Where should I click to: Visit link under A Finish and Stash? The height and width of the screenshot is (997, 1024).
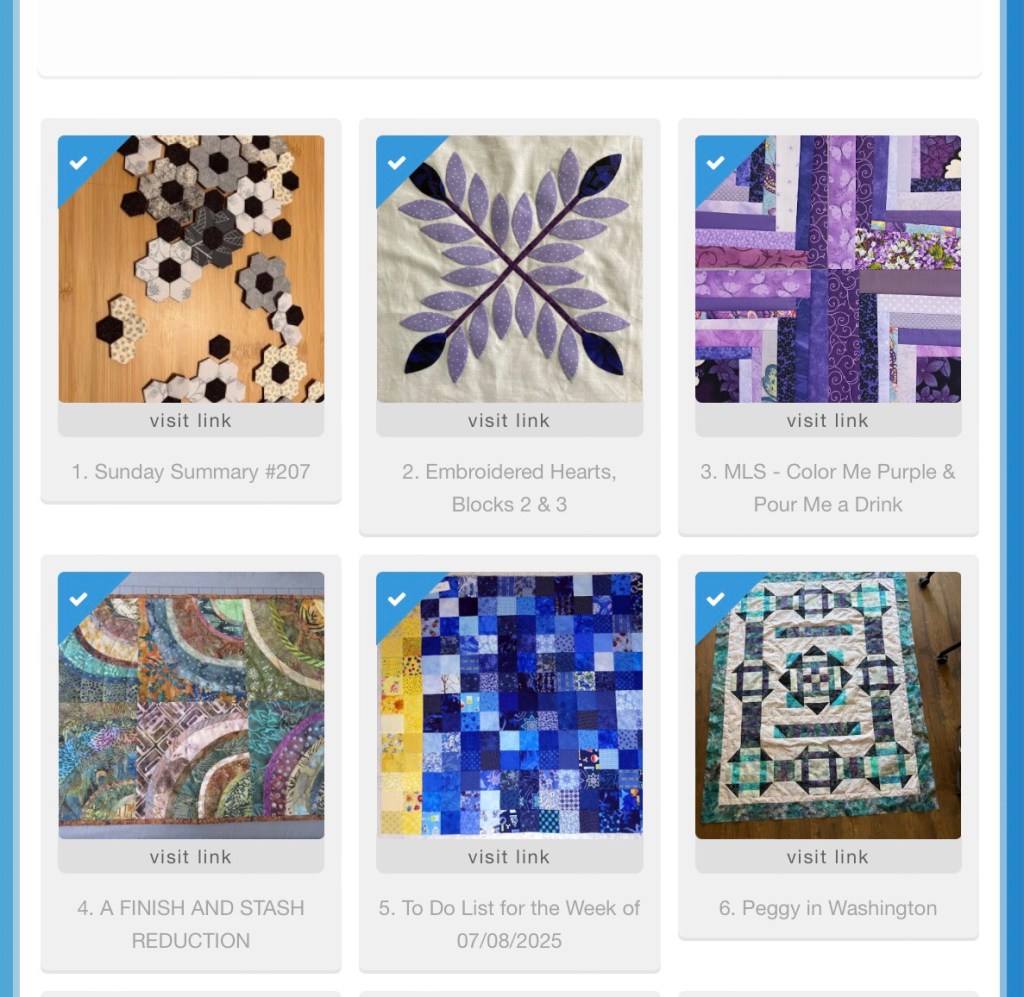click(x=191, y=857)
